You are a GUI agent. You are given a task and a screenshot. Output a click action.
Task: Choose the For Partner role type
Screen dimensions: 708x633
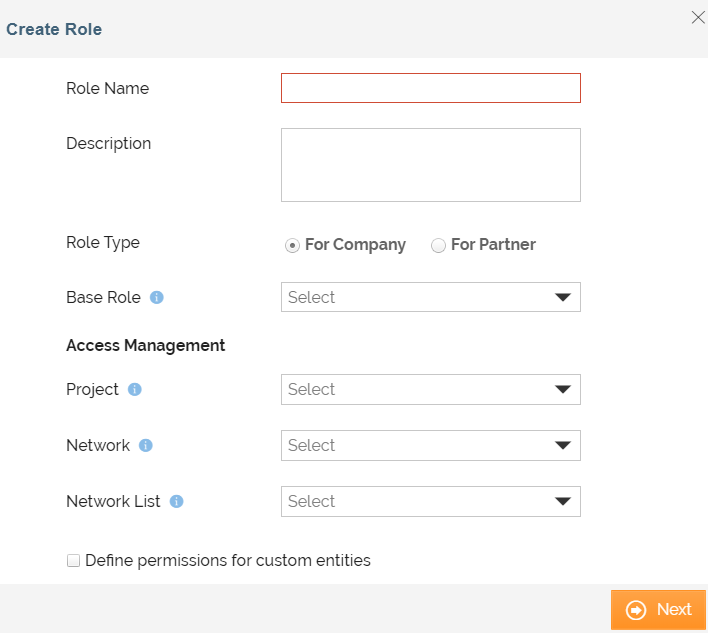(x=438, y=246)
